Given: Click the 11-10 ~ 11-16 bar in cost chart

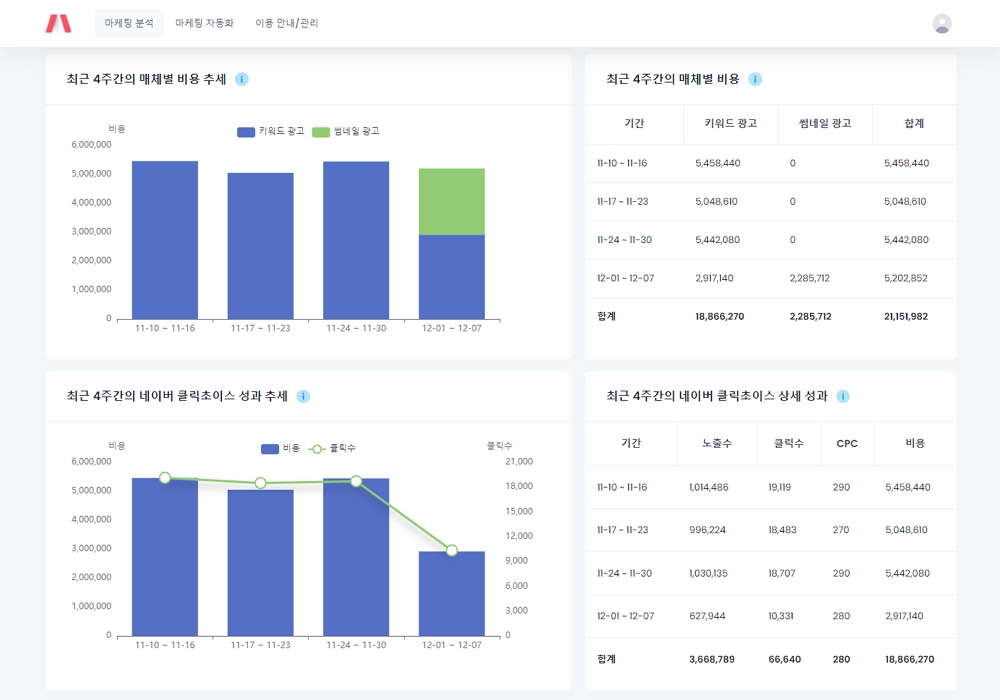Looking at the screenshot, I should pyautogui.click(x=165, y=240).
